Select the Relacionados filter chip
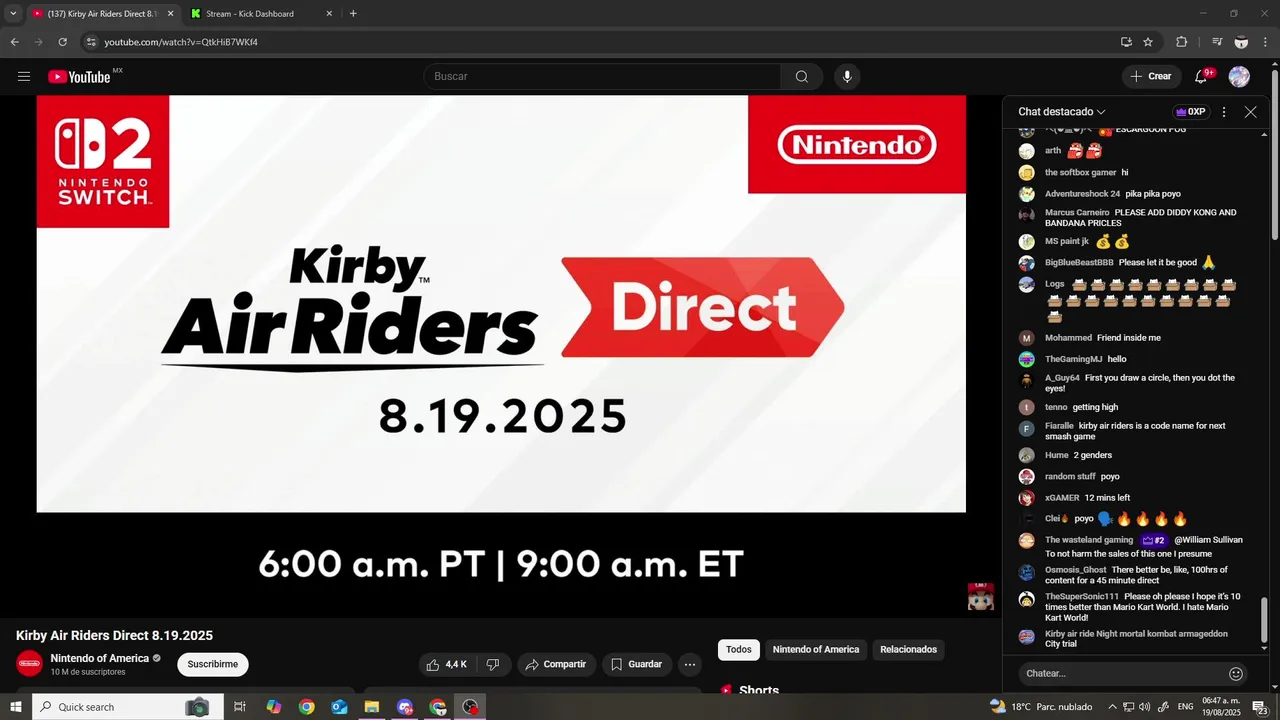The image size is (1280, 720). (x=908, y=650)
